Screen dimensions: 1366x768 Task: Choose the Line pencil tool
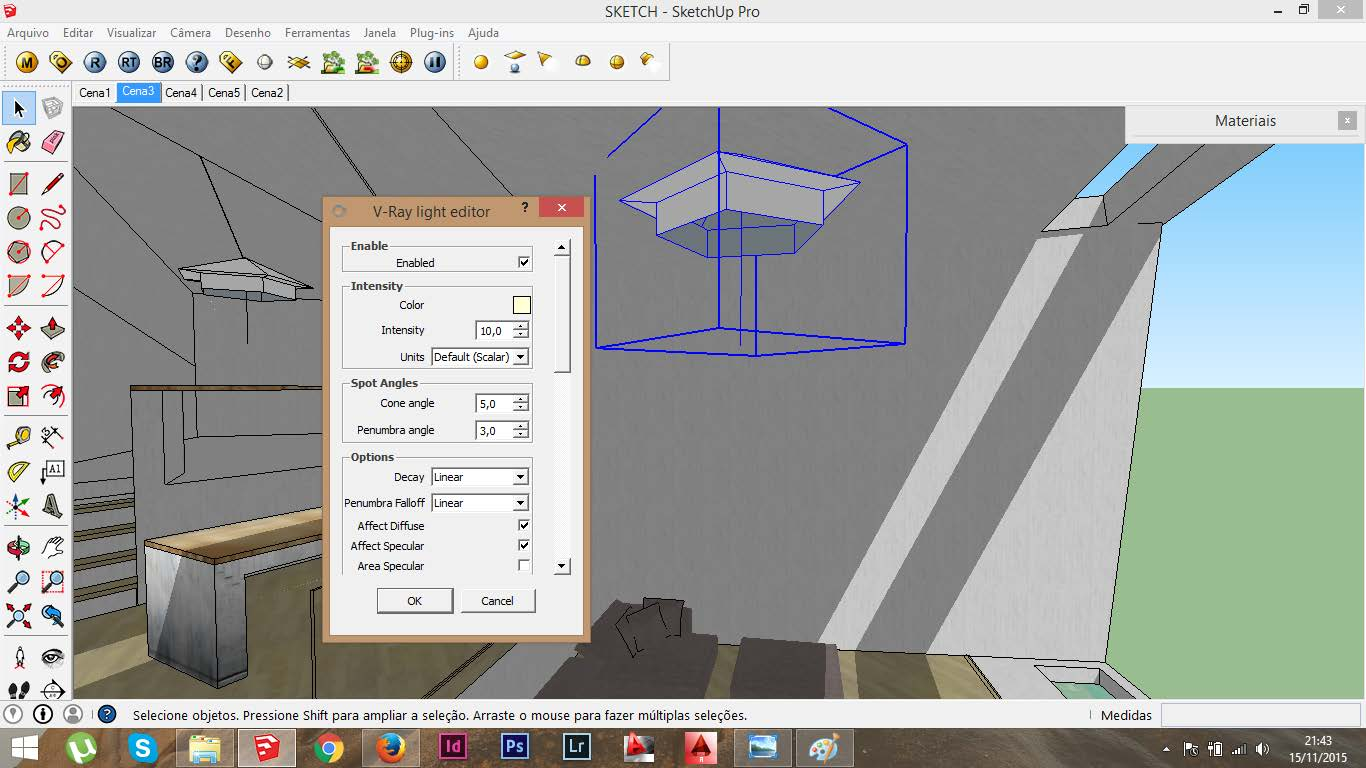pos(53,184)
